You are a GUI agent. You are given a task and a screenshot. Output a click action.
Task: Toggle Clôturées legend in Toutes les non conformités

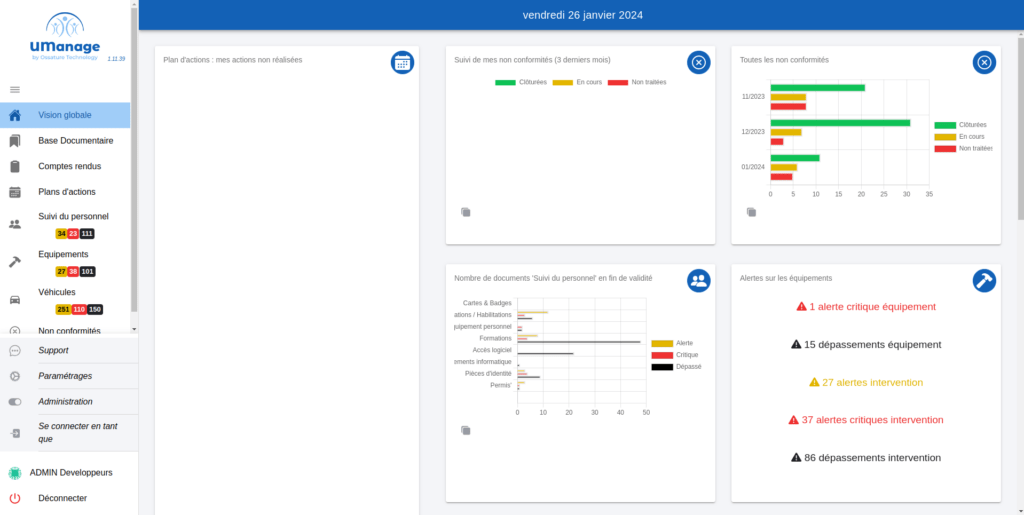tap(960, 125)
